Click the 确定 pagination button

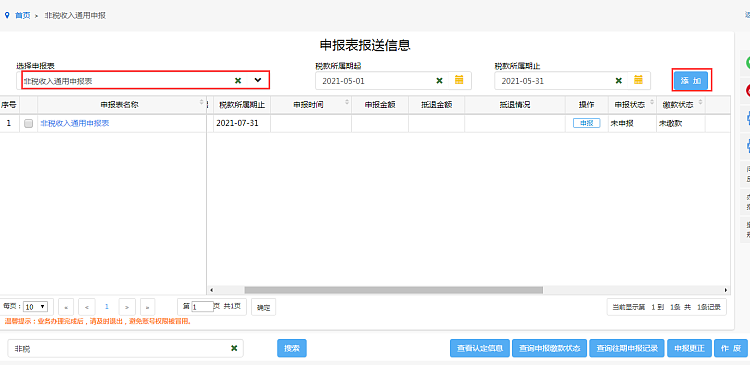coord(264,307)
